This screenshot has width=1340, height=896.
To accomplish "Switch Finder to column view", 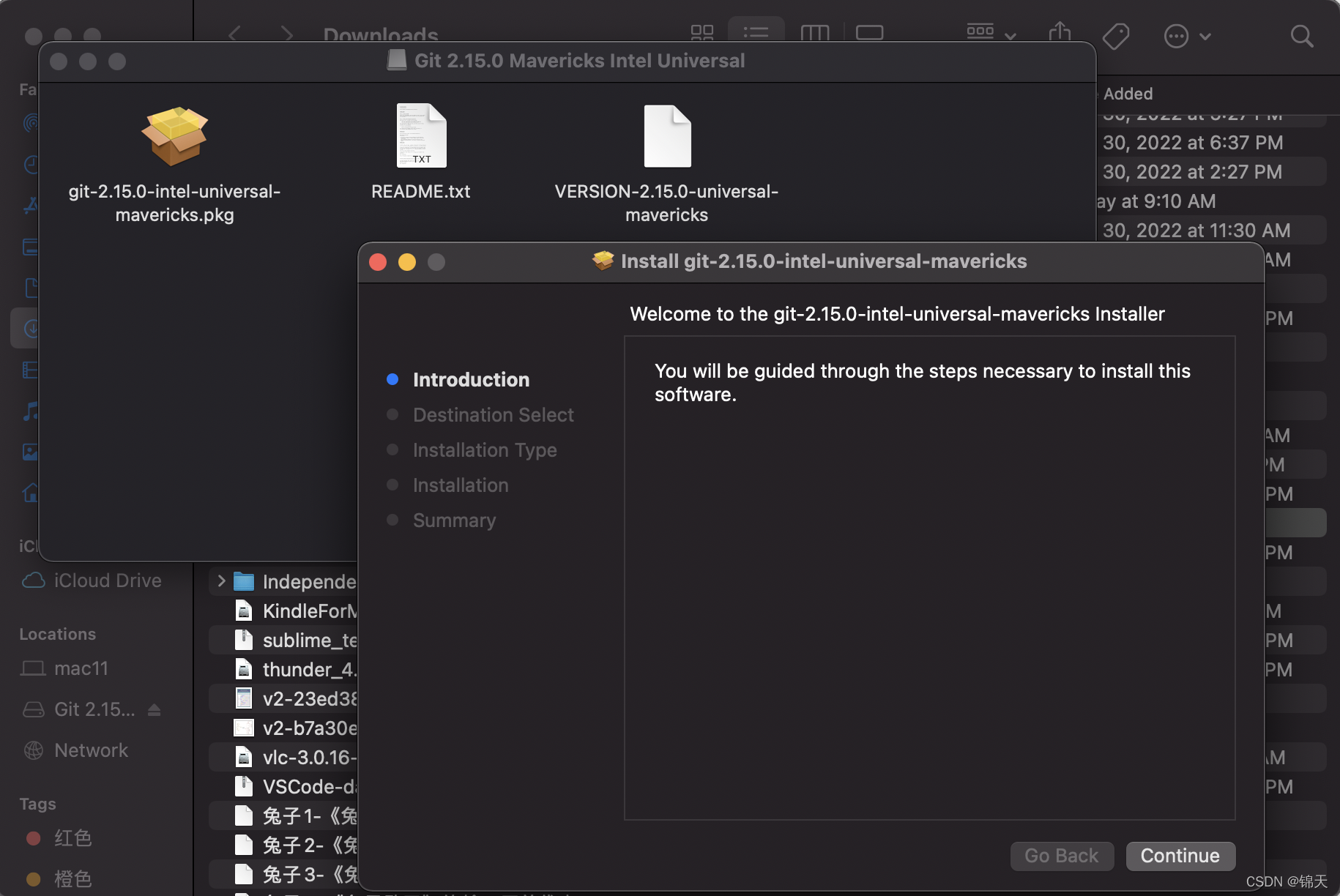I will [x=814, y=33].
